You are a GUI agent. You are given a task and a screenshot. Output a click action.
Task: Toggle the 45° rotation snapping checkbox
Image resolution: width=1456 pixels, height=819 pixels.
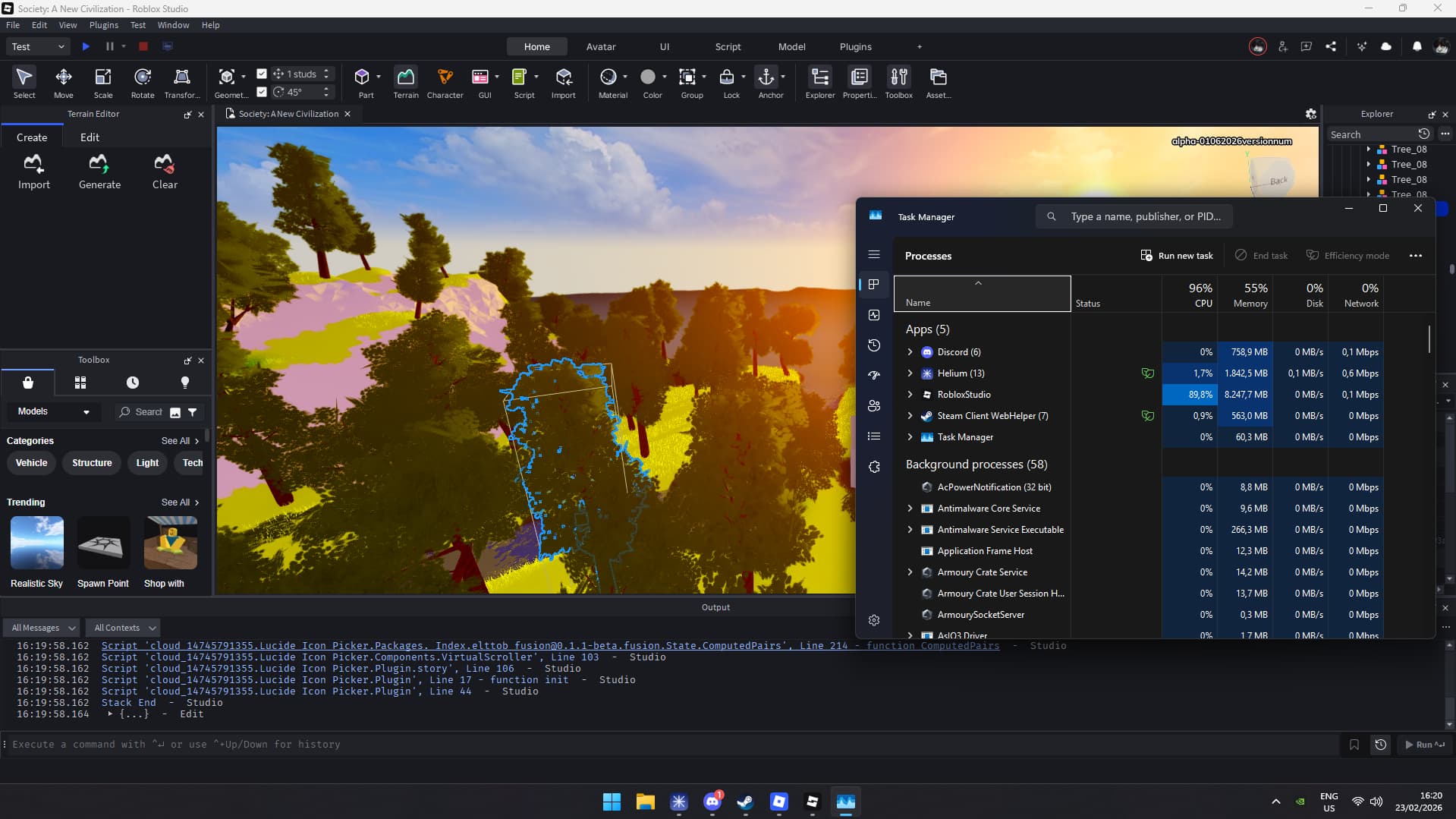262,92
